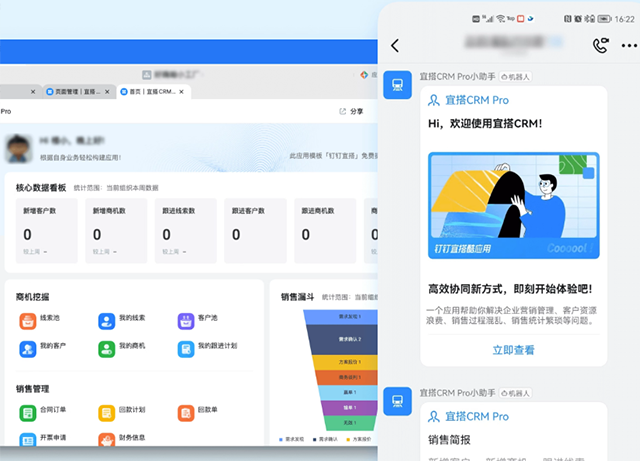Open the orange 回款单 icon

(x=186, y=413)
